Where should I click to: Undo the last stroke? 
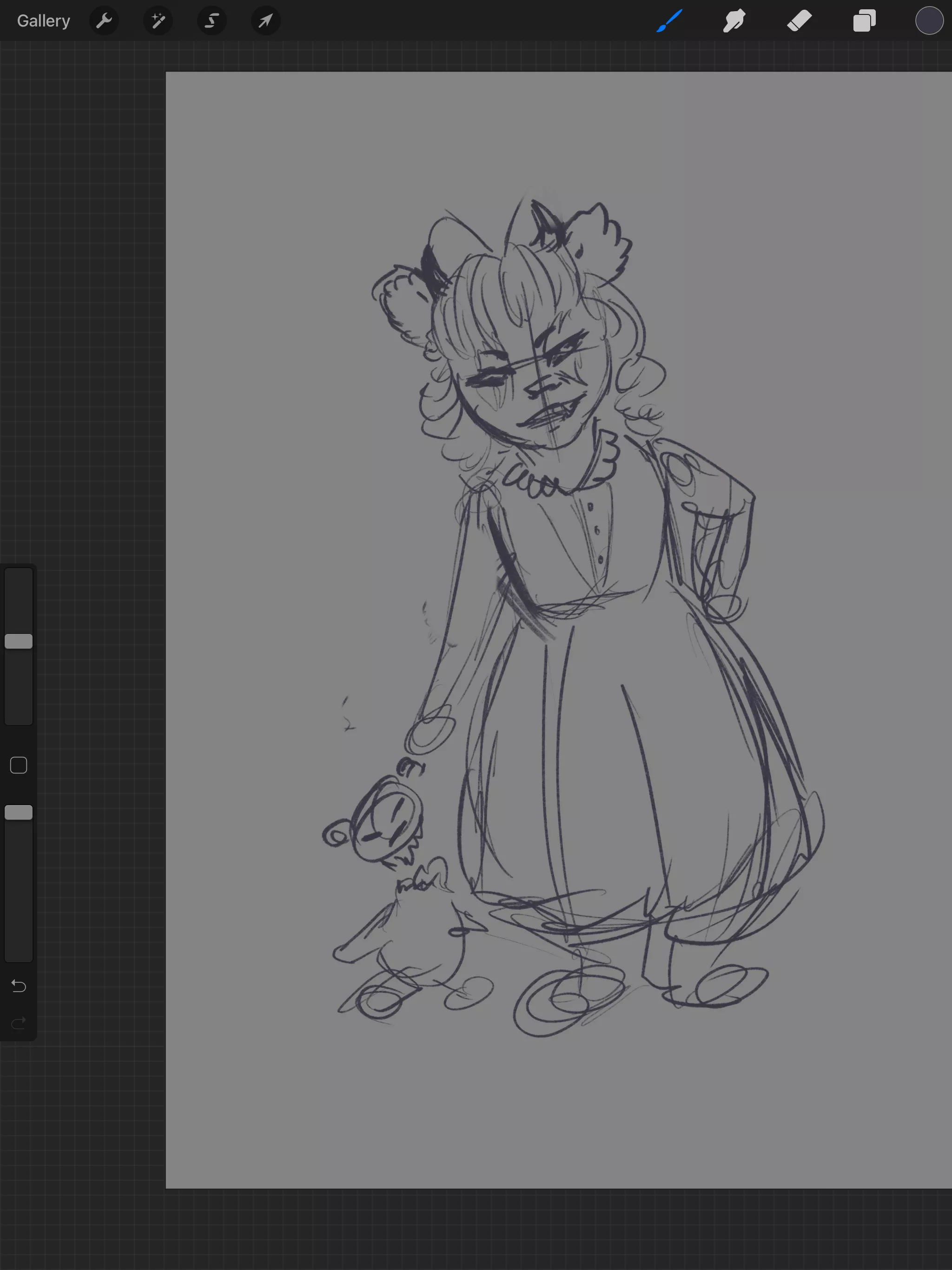(x=19, y=986)
